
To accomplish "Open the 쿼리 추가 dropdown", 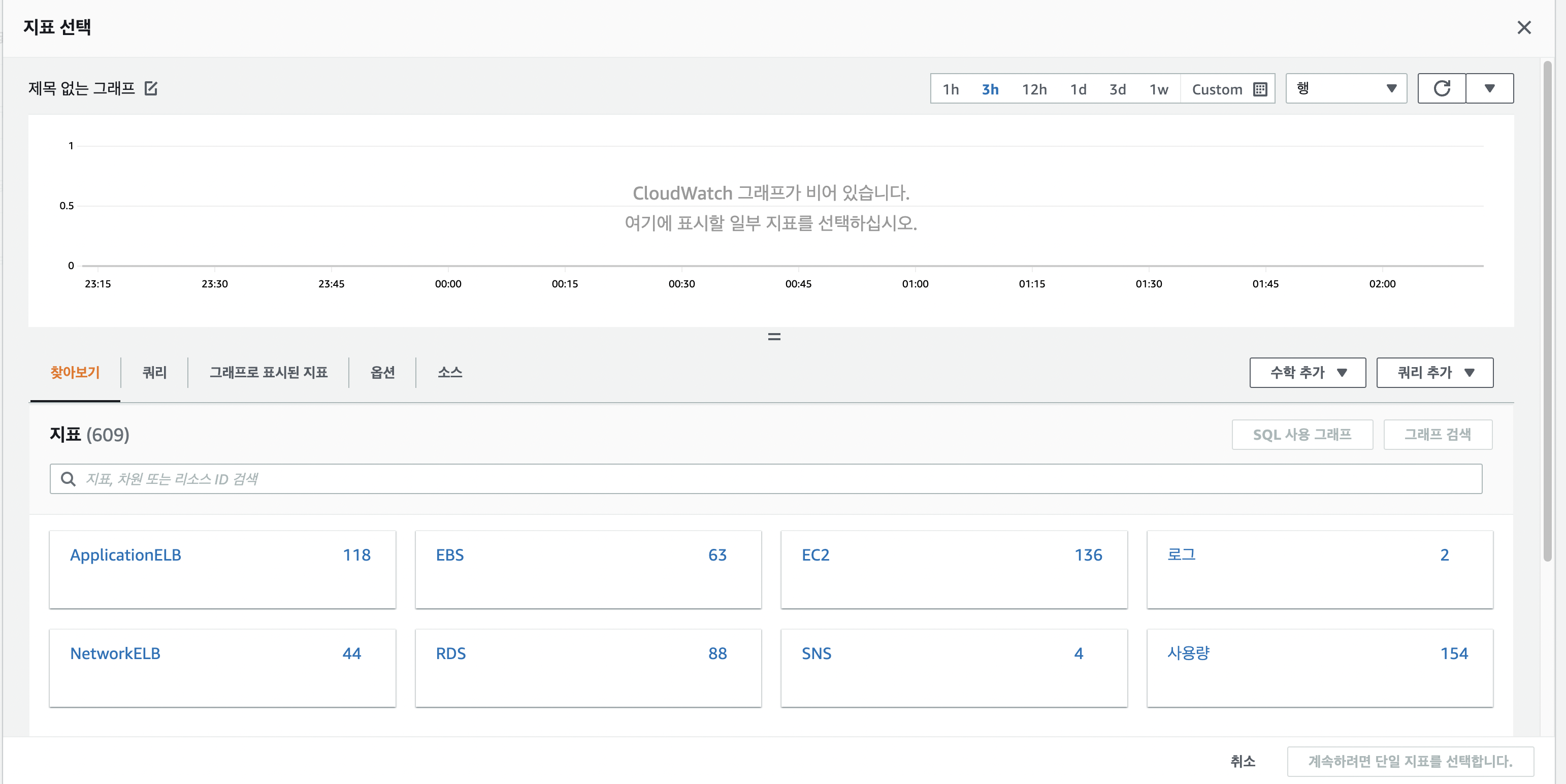I will [1434, 373].
